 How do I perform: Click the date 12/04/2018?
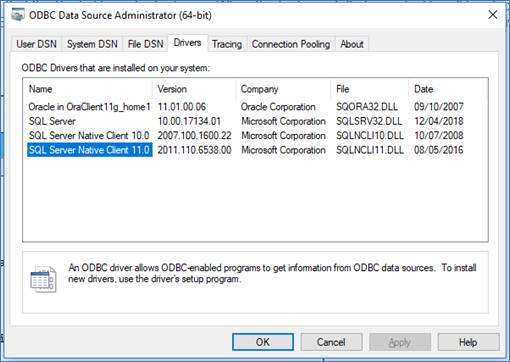(x=439, y=121)
